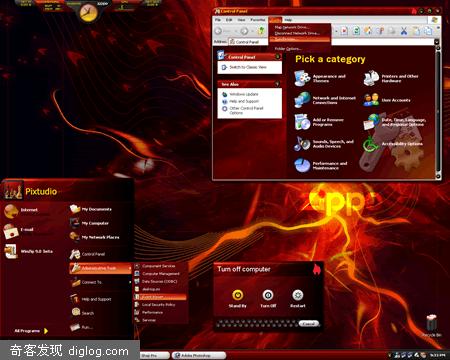Click the Stand By power icon
The height and width of the screenshot is (360, 450).
tap(237, 295)
